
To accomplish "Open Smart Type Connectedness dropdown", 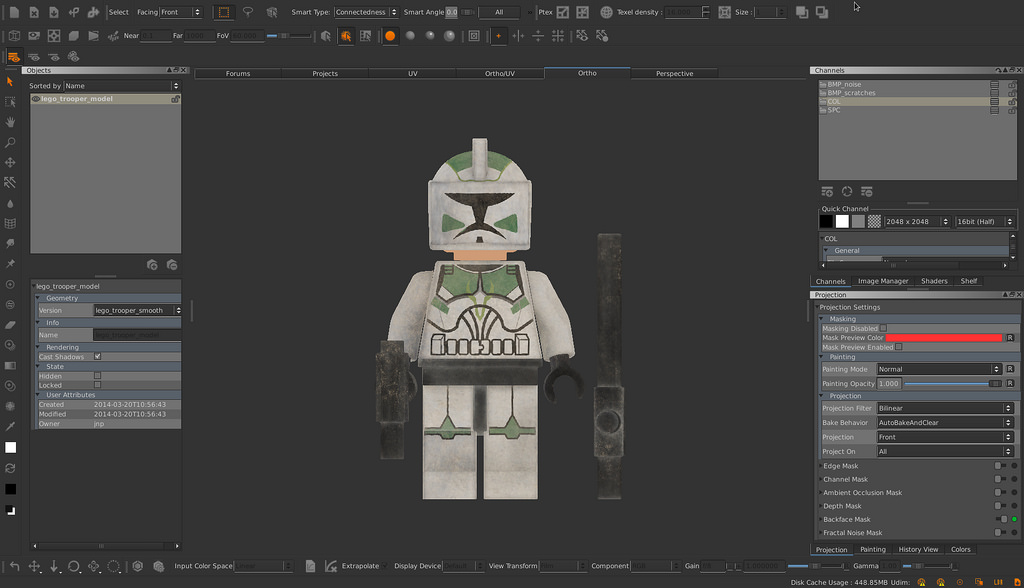I will (366, 12).
